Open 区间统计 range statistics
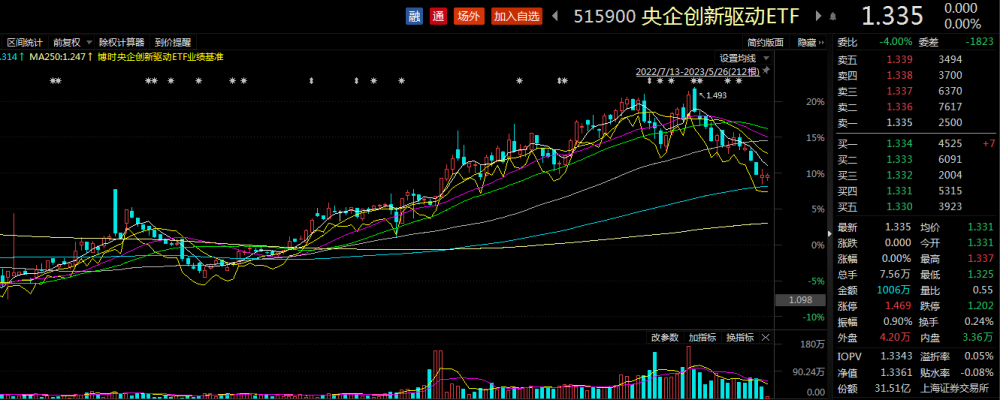The height and width of the screenshot is (400, 1000). 24,43
